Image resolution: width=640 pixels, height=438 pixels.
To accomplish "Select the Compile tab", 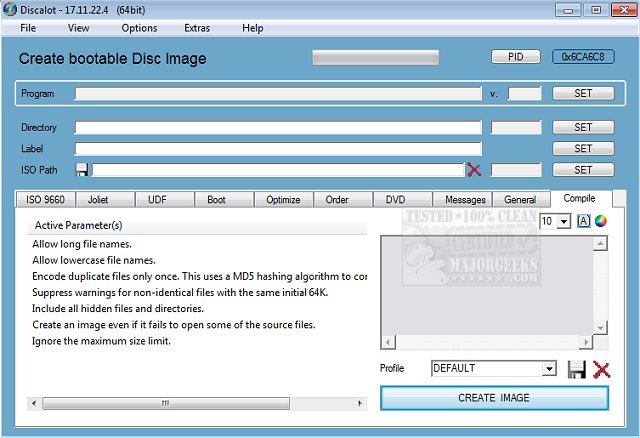I will 581,198.
